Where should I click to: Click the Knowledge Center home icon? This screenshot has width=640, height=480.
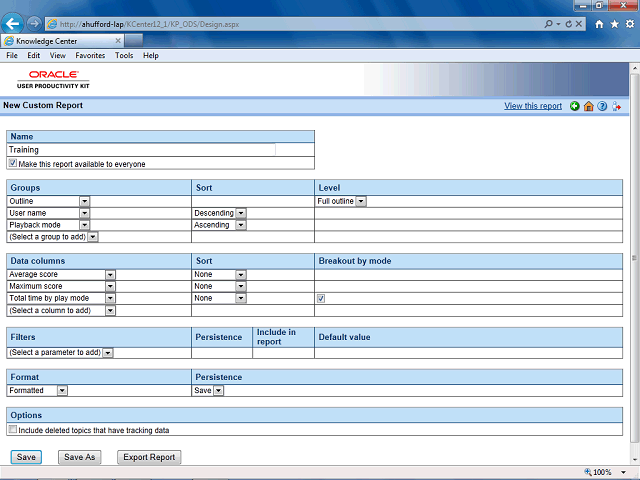point(588,107)
